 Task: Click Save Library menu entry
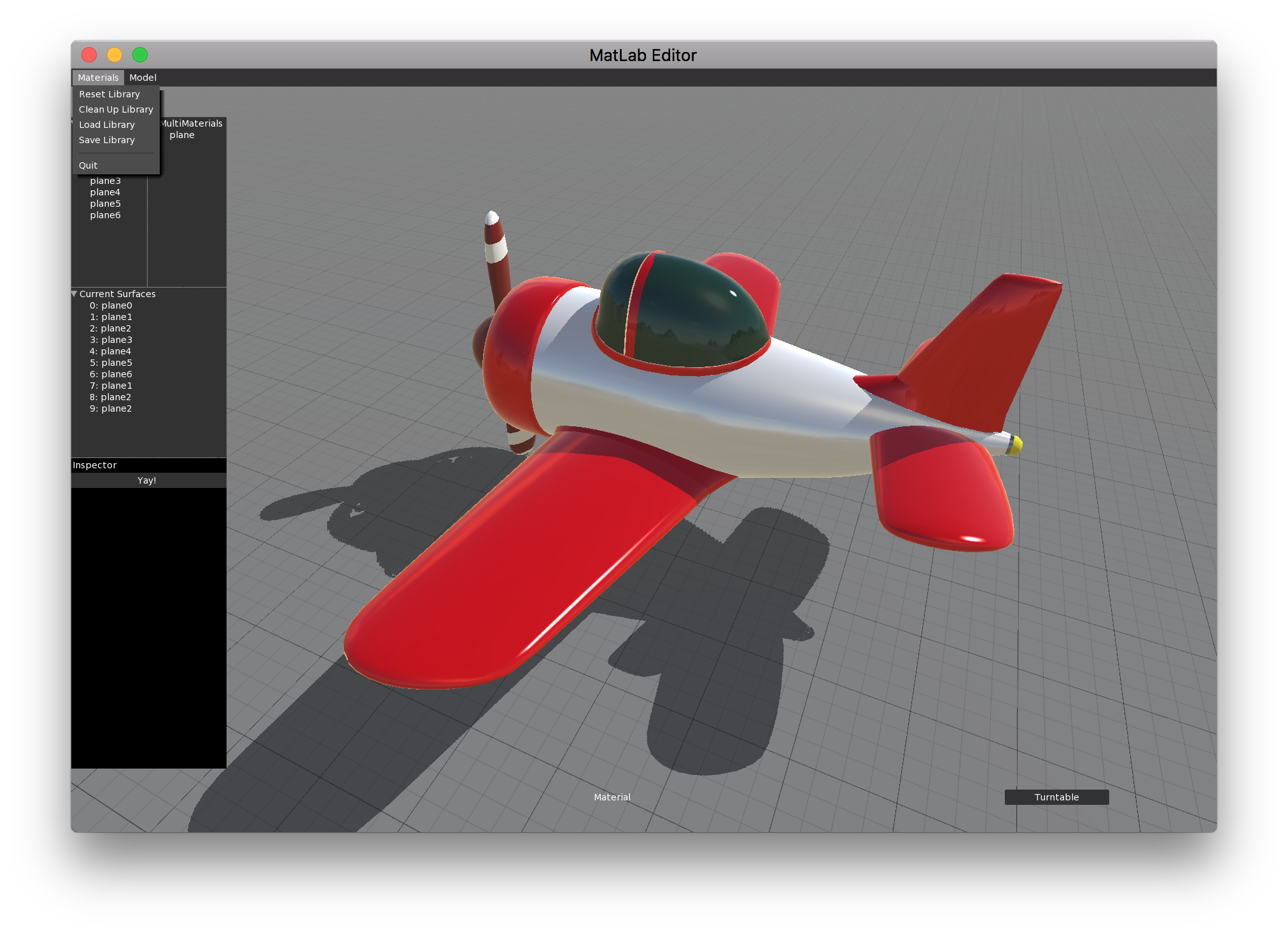pyautogui.click(x=107, y=140)
